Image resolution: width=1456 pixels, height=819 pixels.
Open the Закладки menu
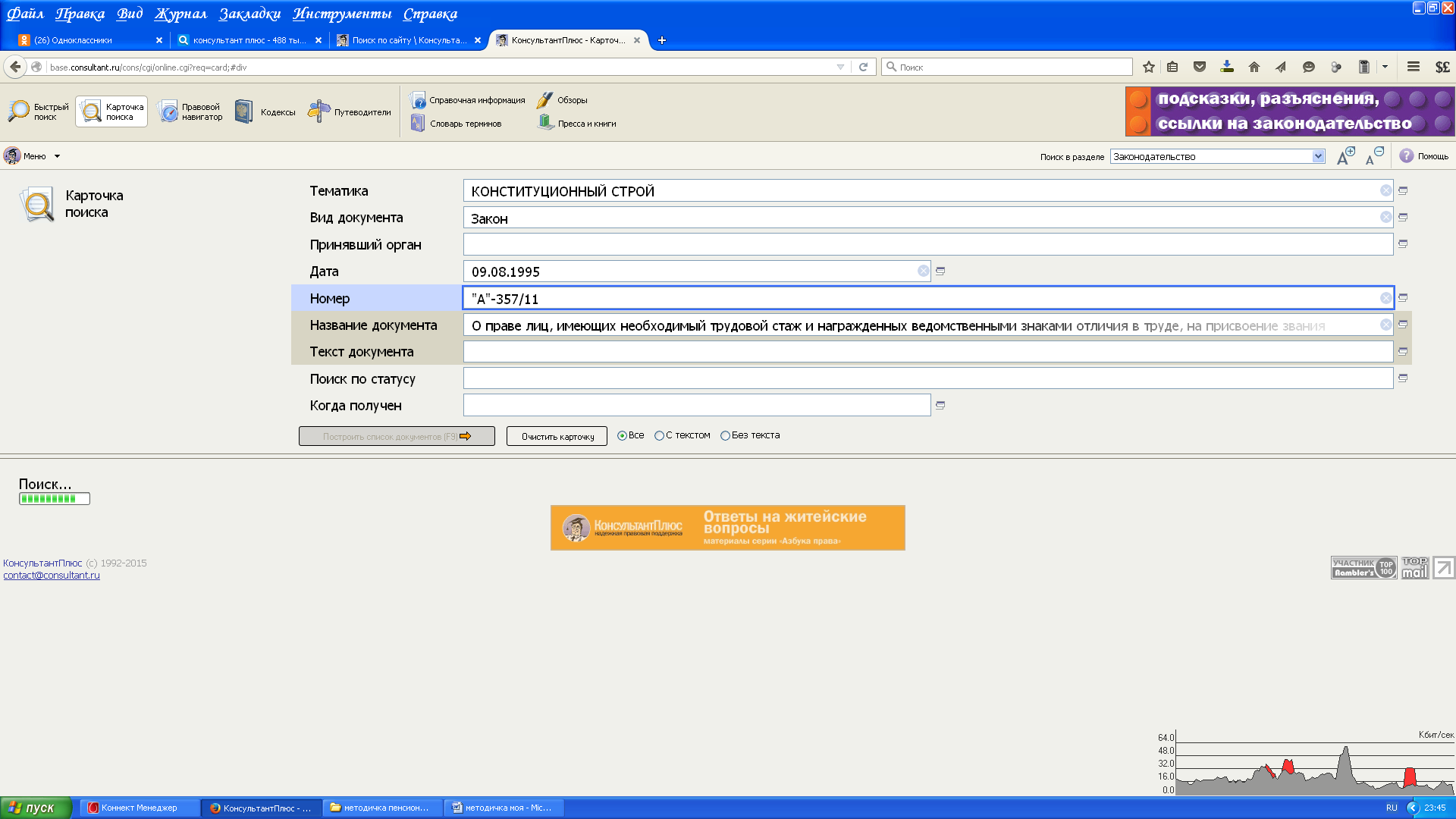pos(249,14)
